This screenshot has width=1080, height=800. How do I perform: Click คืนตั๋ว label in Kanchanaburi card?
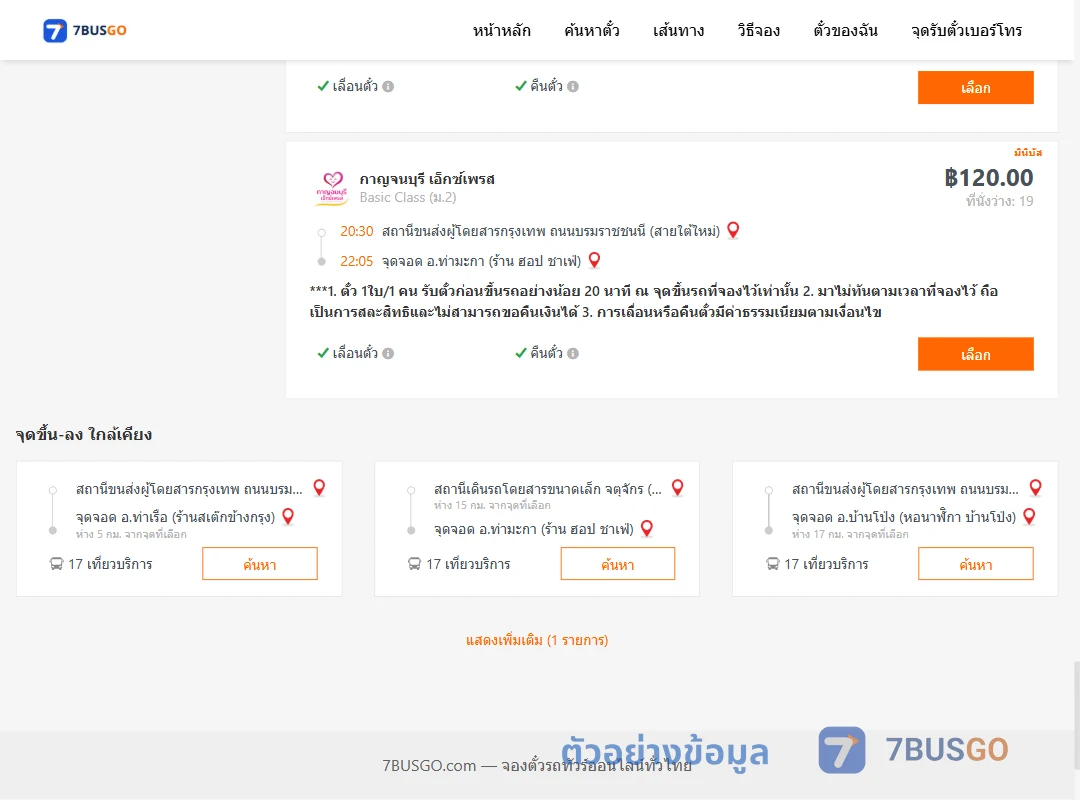pyautogui.click(x=546, y=353)
